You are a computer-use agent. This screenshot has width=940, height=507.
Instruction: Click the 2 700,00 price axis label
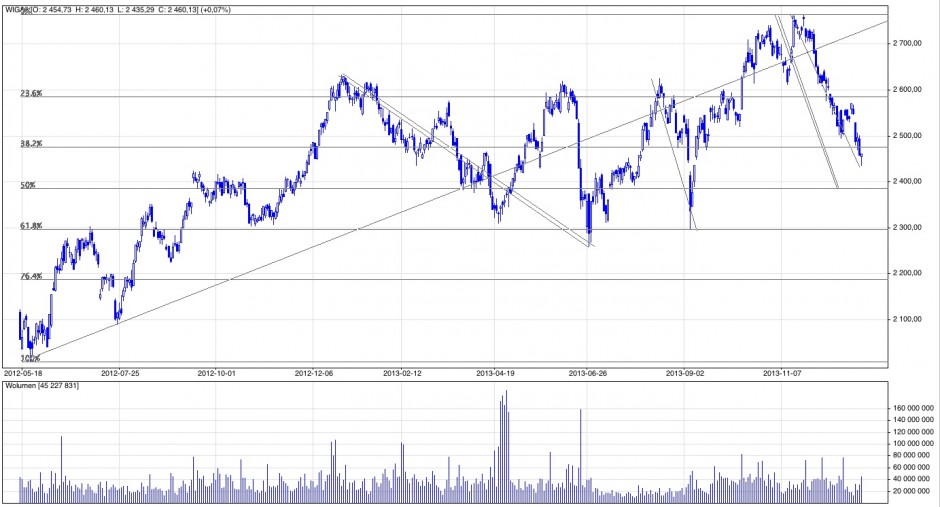(x=912, y=44)
